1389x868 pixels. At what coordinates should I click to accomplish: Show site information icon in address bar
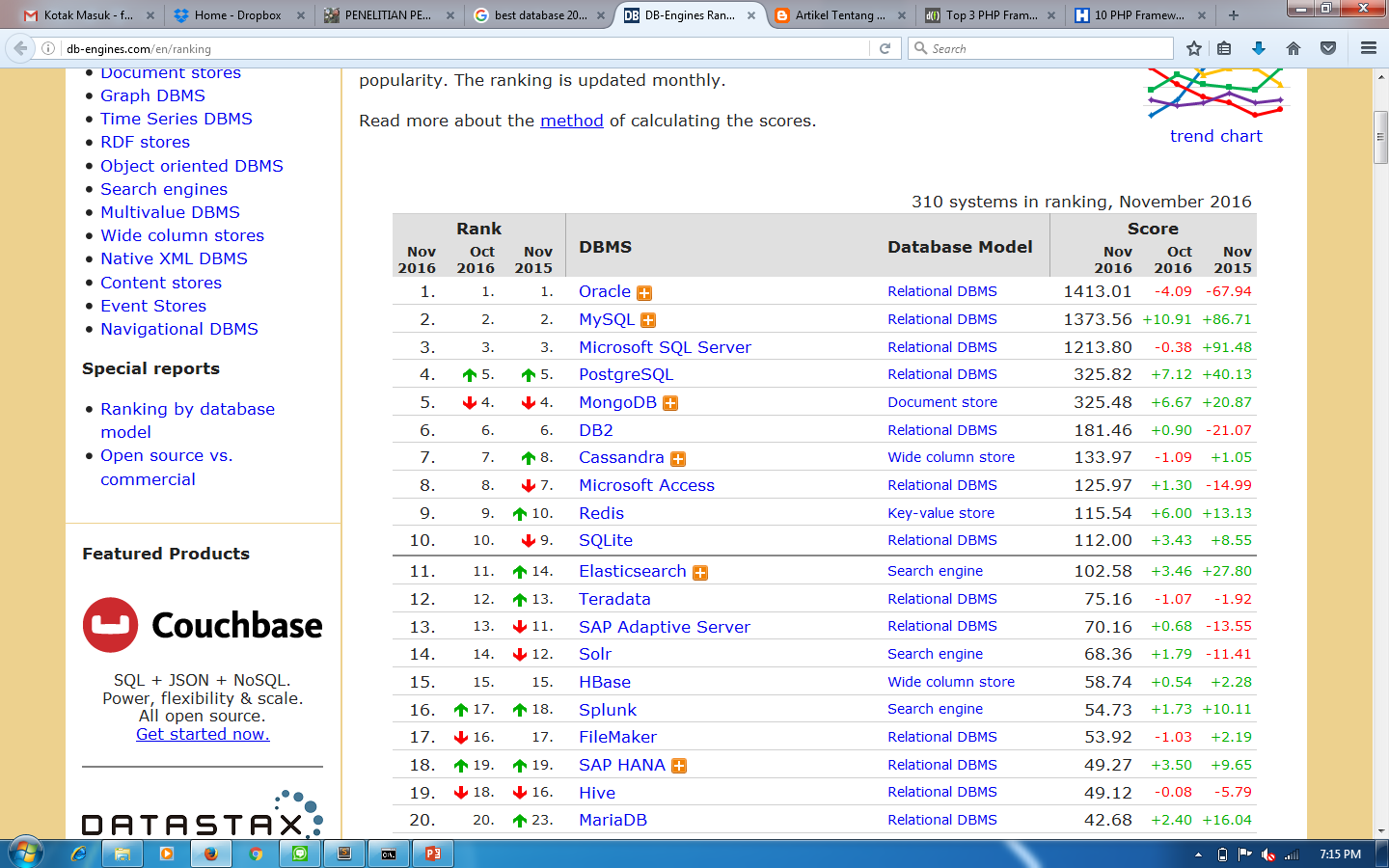point(48,48)
